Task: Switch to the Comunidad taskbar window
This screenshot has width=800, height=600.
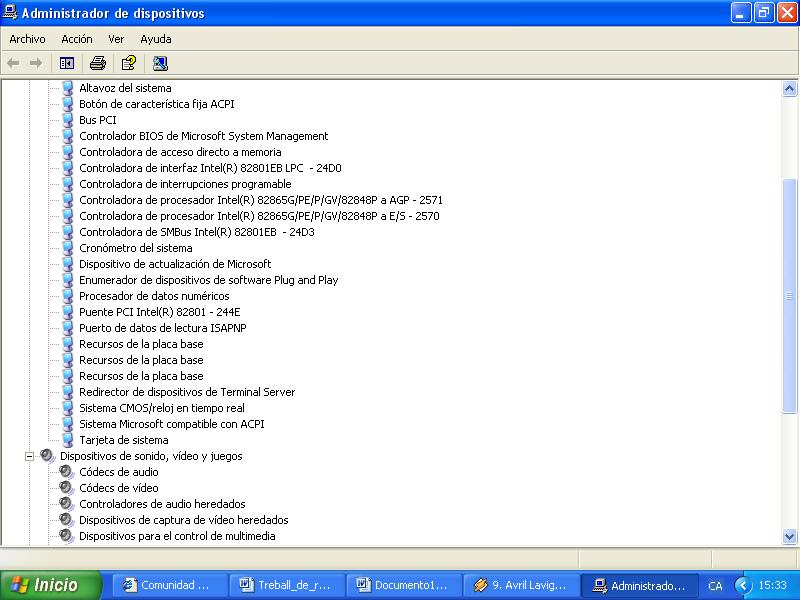Action: point(170,585)
